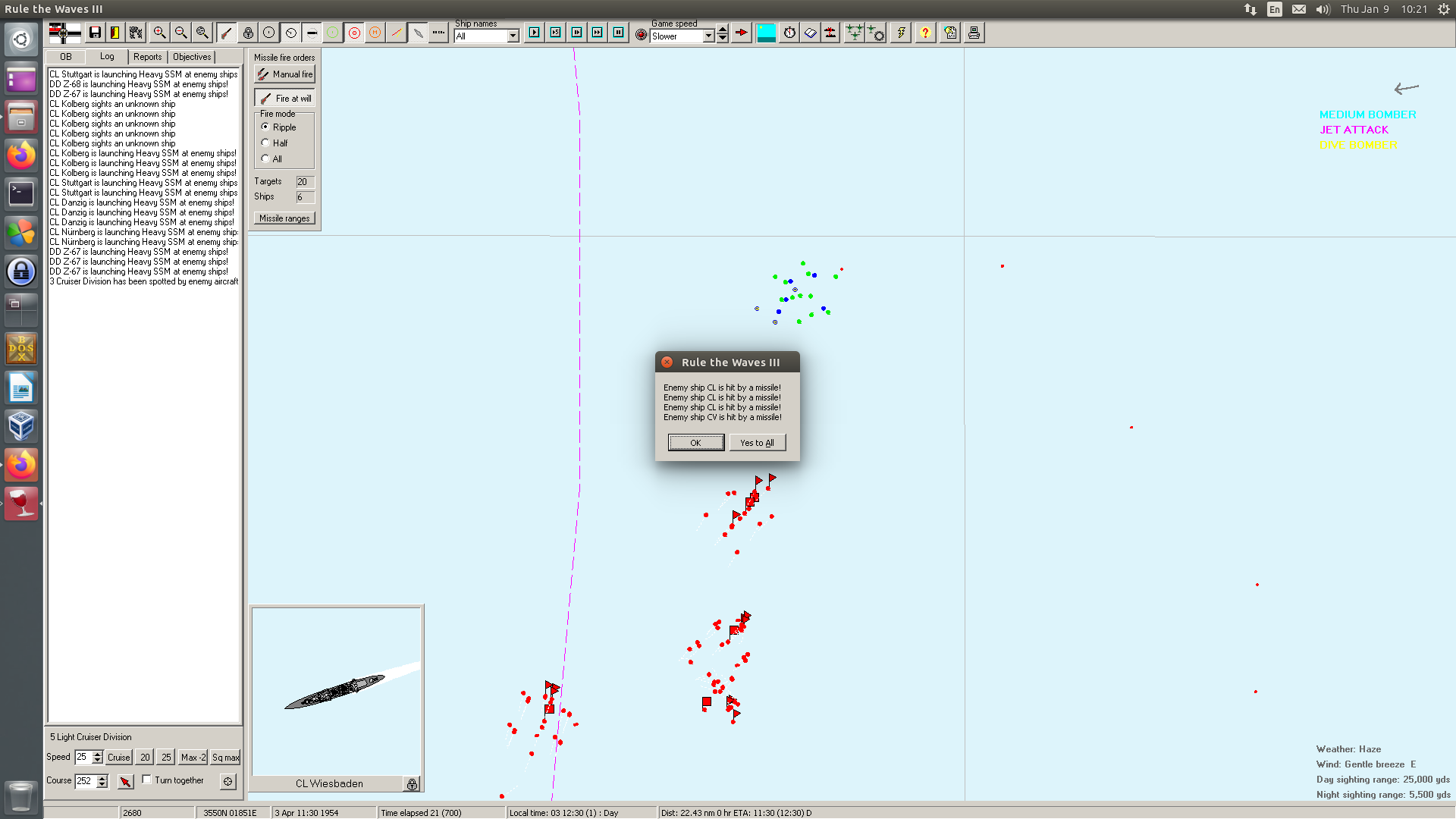Click the cyan day sky icon

coord(766,33)
